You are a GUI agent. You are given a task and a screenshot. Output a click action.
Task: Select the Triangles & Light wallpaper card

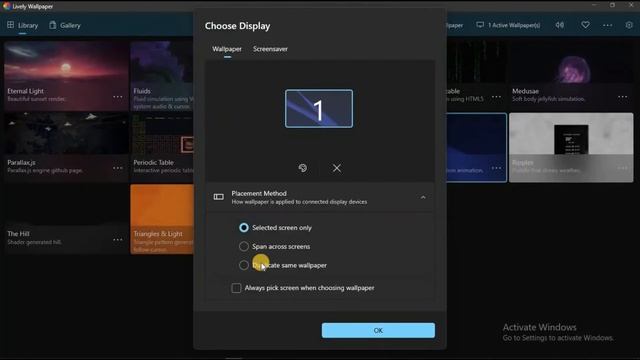(x=162, y=219)
